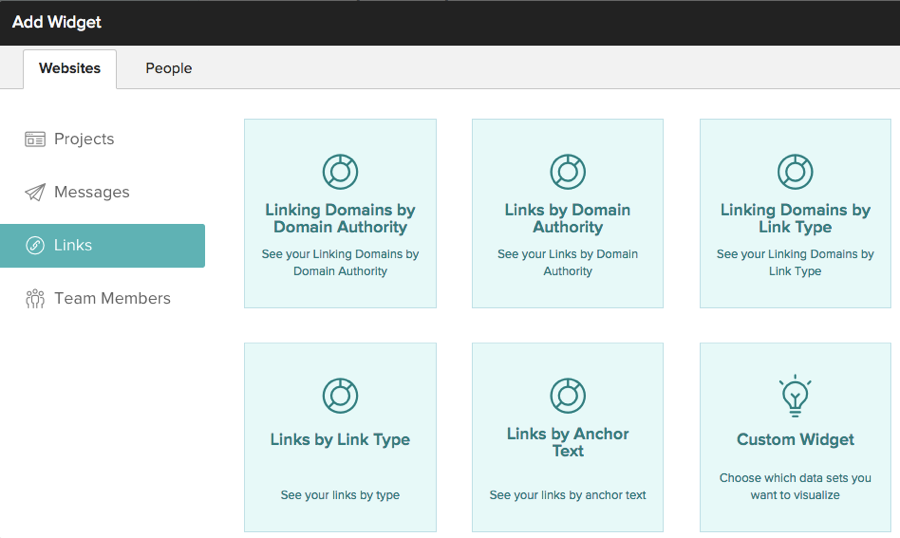The width and height of the screenshot is (900, 538).
Task: Click donut chart icon above Links by Link Type
Action: (x=340, y=396)
